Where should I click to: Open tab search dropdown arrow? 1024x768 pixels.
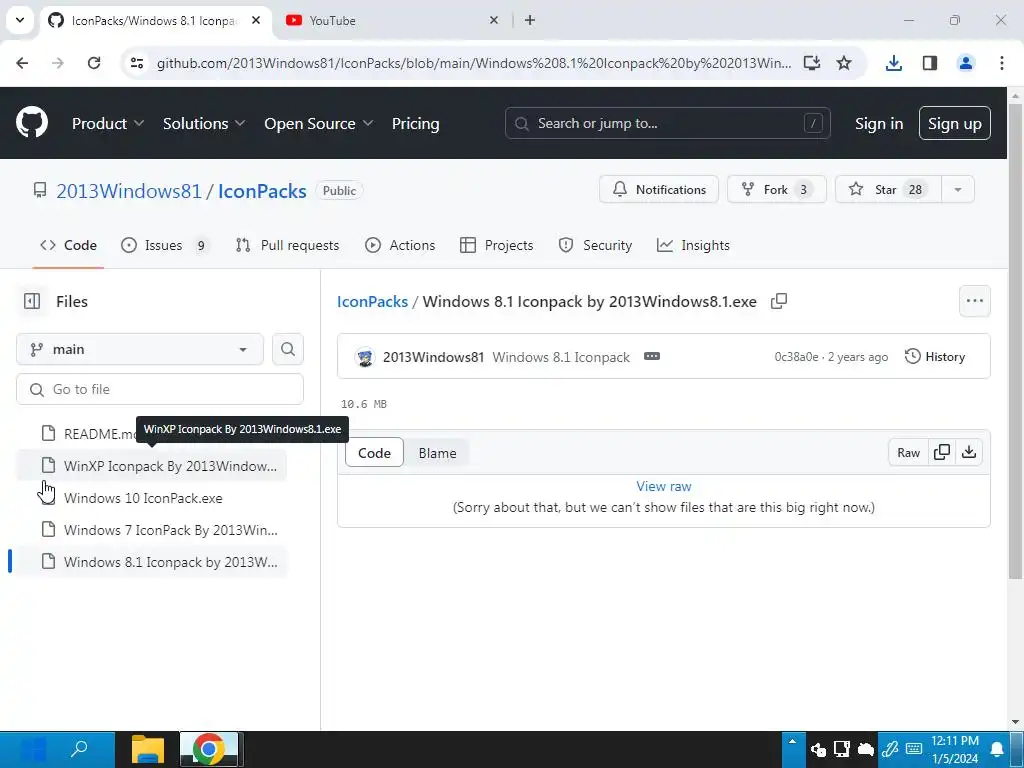pyautogui.click(x=20, y=20)
